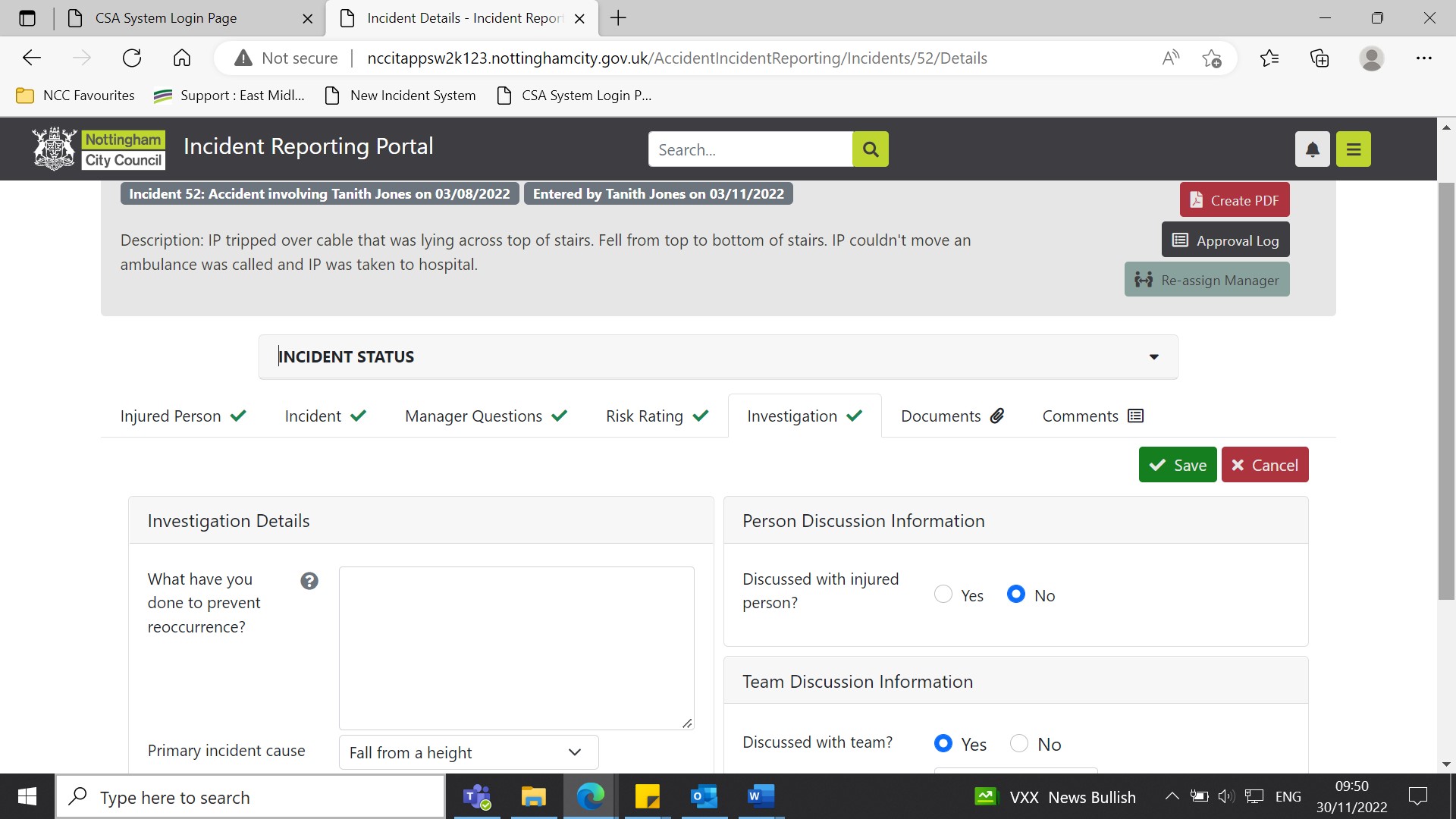Image resolution: width=1456 pixels, height=819 pixels.
Task: Click the prevent reoccurrence text area
Action: click(x=516, y=648)
